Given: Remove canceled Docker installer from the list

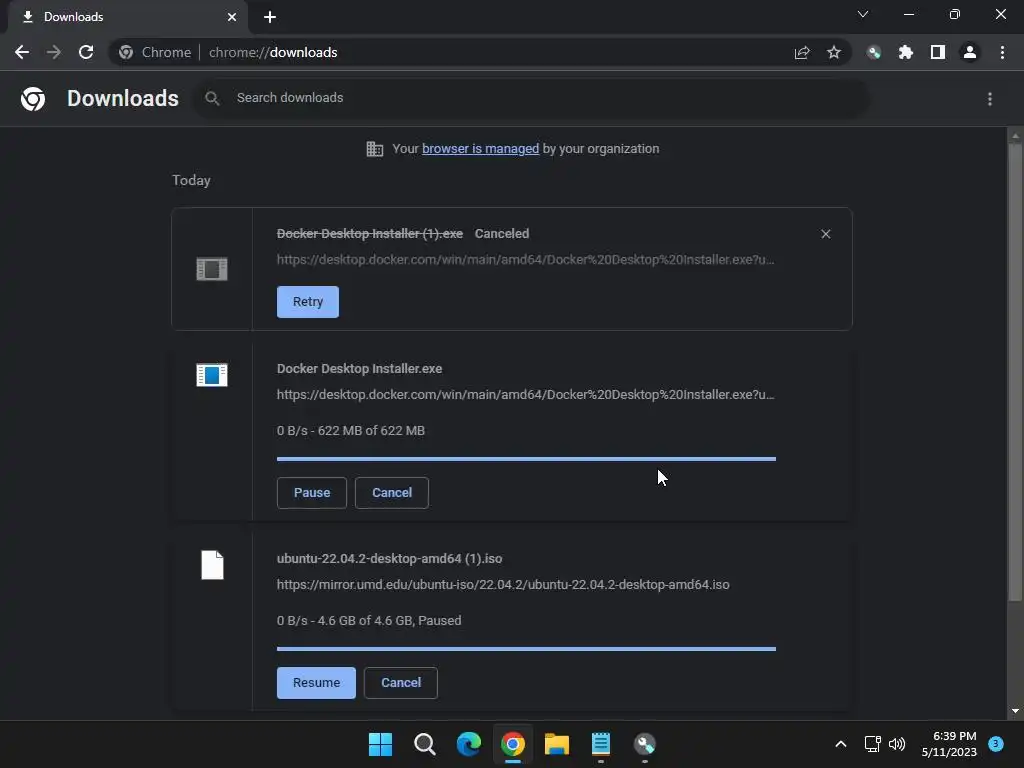Looking at the screenshot, I should pos(825,234).
